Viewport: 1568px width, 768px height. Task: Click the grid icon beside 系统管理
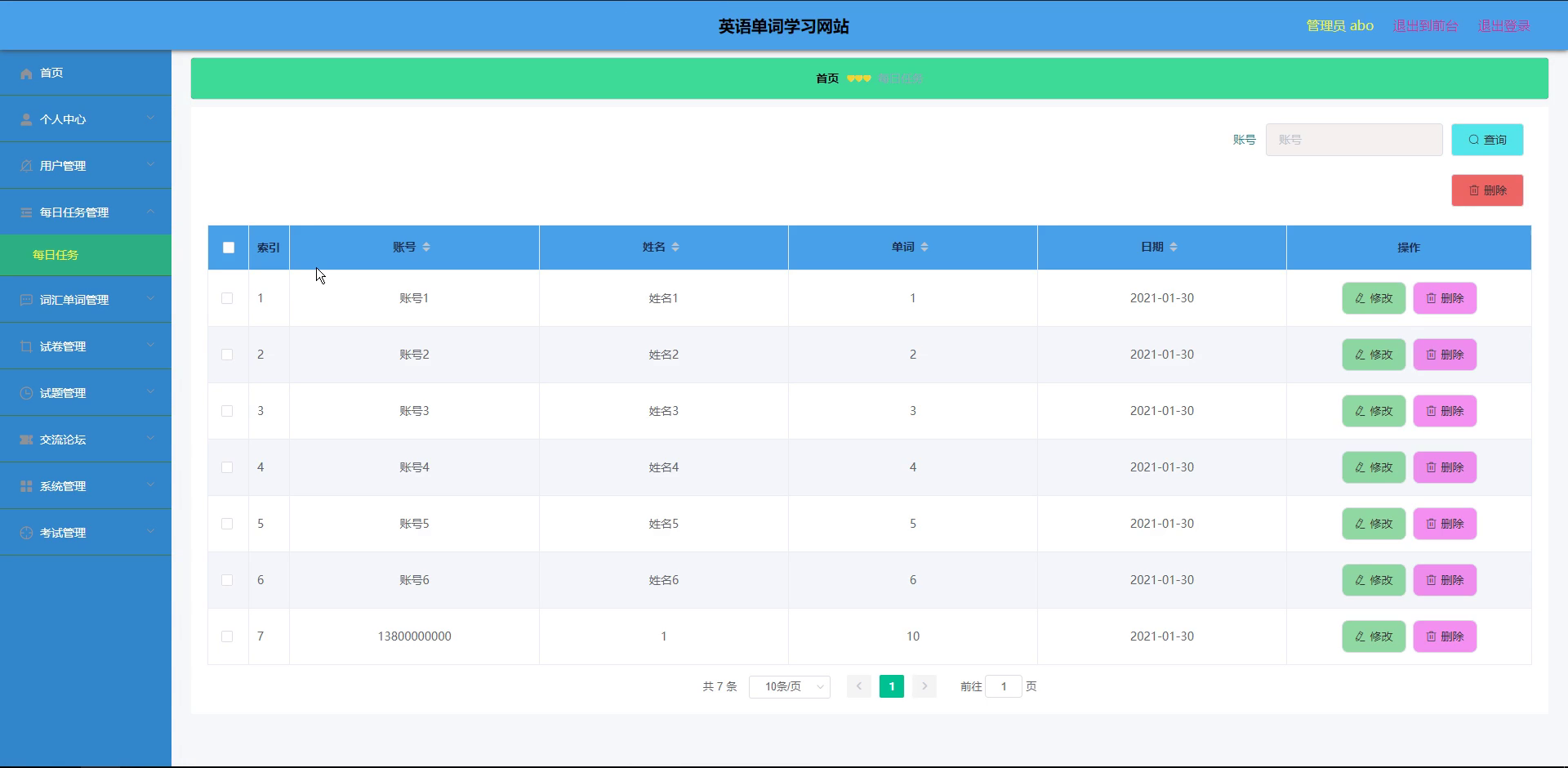[x=26, y=487]
